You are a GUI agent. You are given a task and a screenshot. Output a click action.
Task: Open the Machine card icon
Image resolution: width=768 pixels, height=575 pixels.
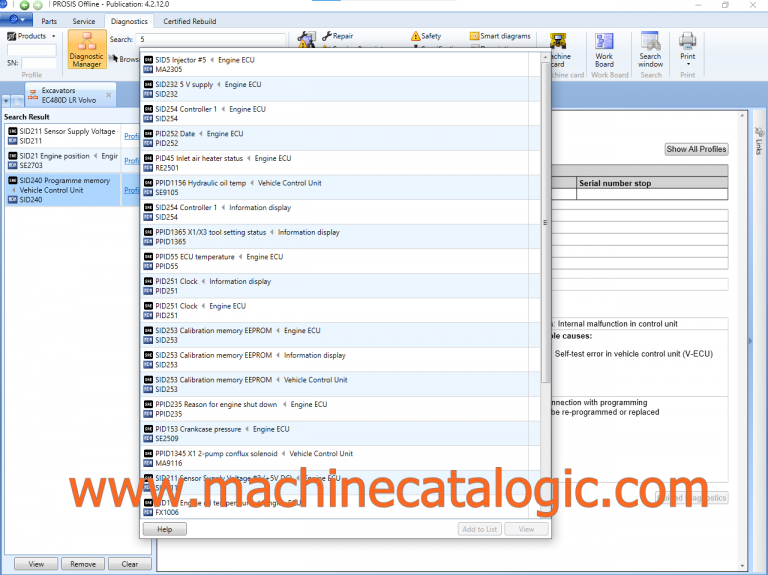point(558,41)
